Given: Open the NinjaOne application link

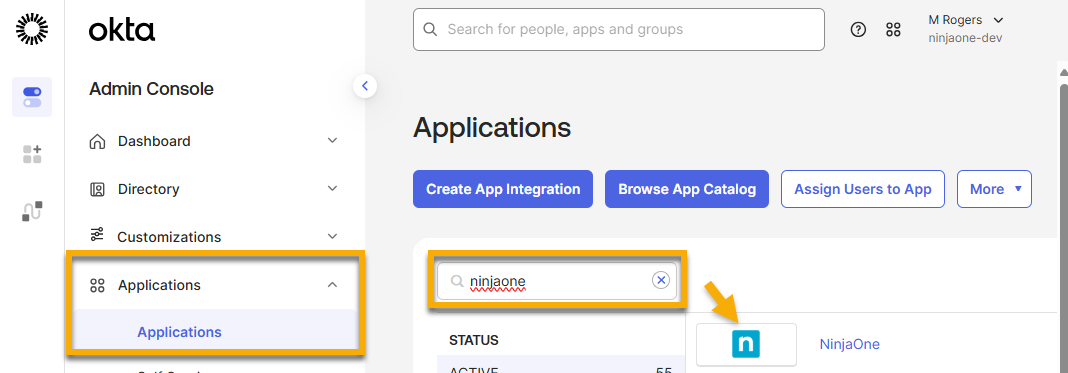Looking at the screenshot, I should [849, 344].
